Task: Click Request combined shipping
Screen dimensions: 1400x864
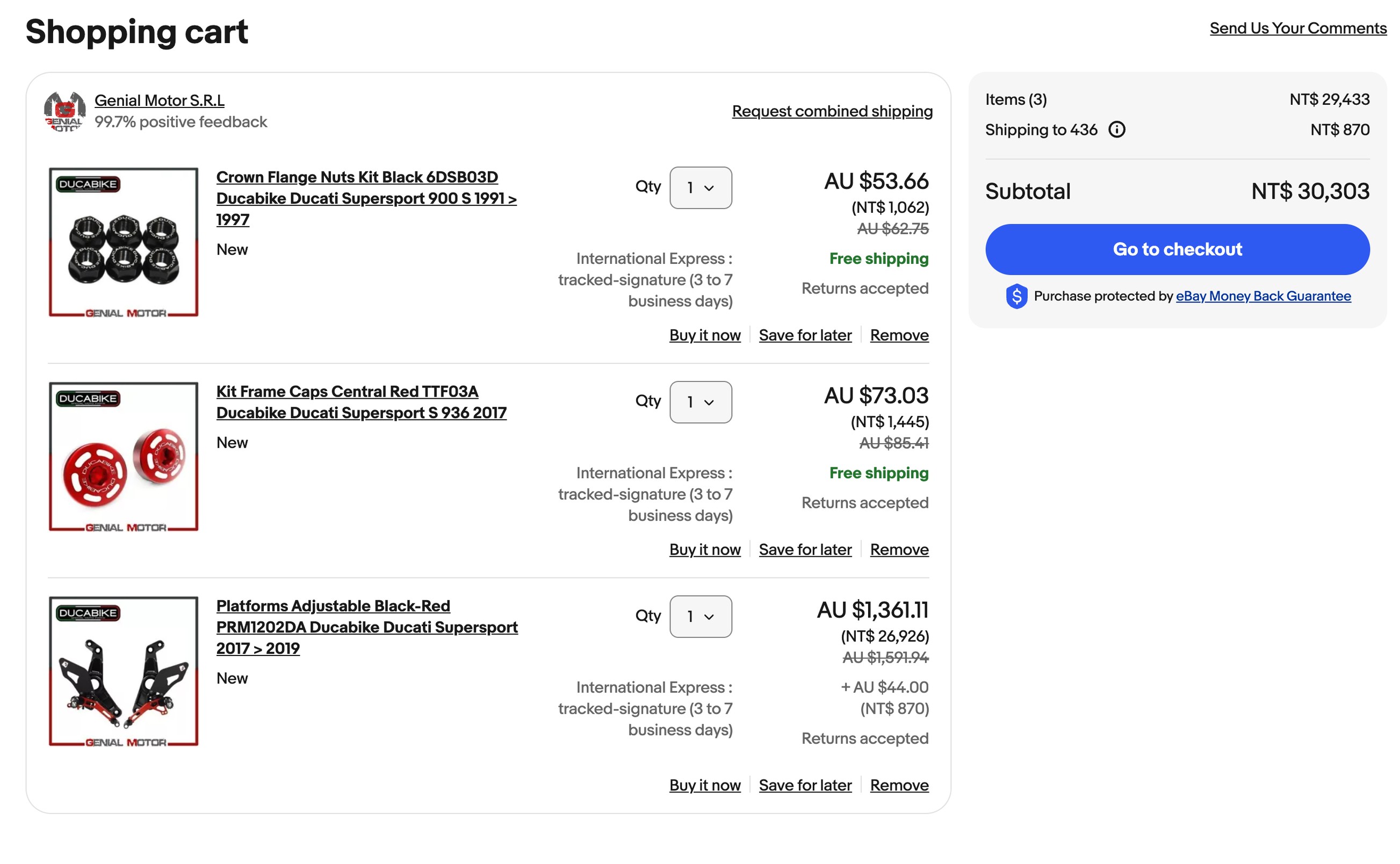Action: (832, 111)
